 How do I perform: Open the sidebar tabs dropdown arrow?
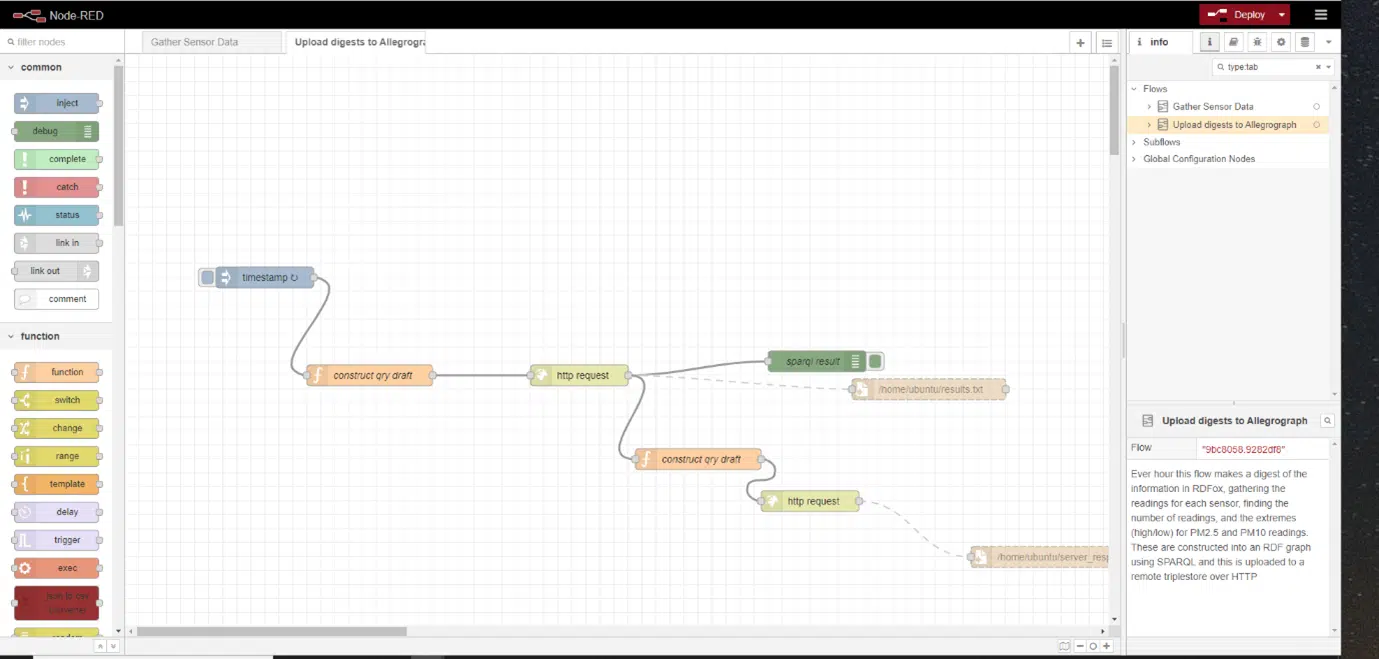(1328, 42)
